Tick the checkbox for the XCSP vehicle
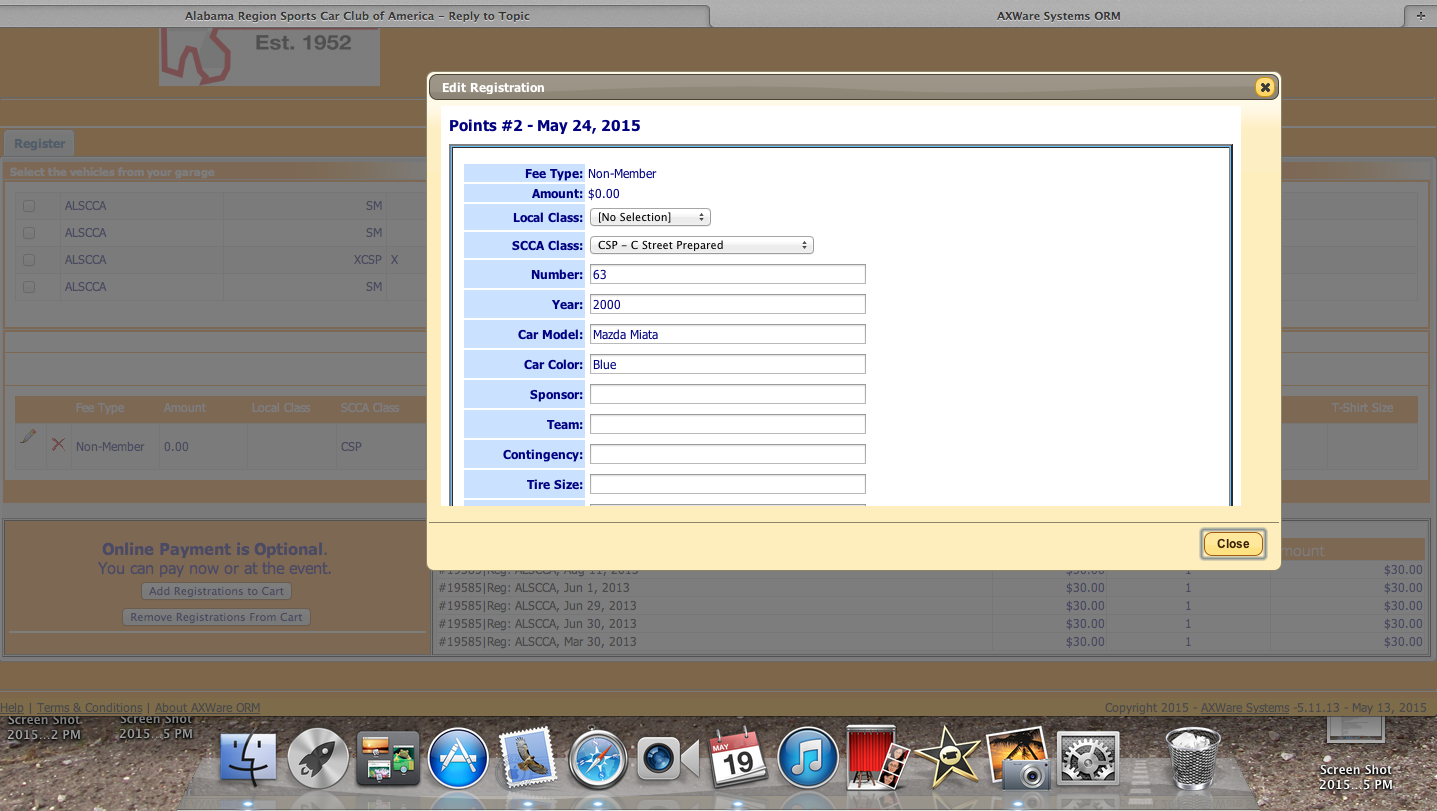Viewport: 1437px width, 811px height. click(x=29, y=260)
